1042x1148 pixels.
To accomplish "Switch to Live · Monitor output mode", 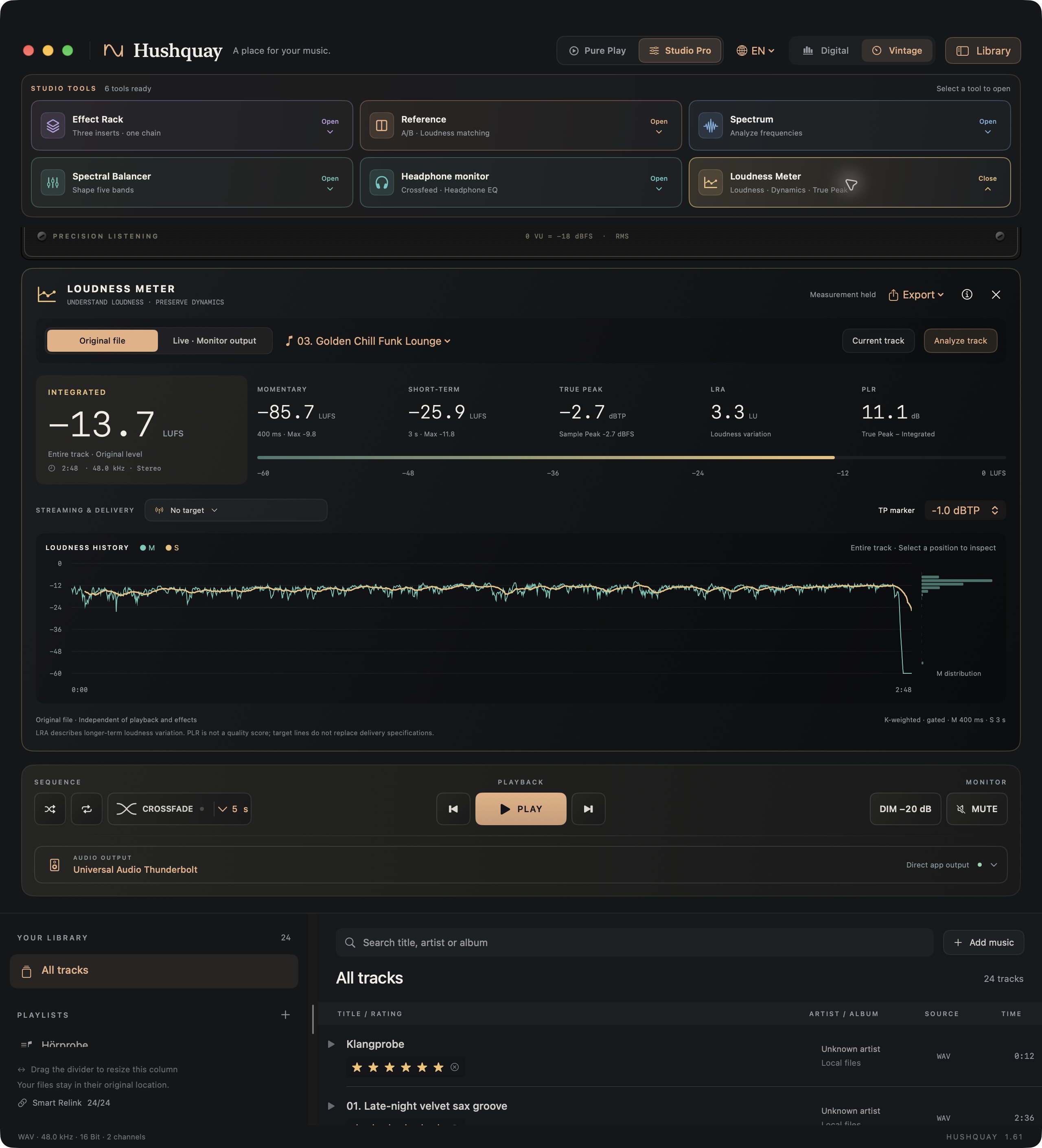I will (x=215, y=340).
